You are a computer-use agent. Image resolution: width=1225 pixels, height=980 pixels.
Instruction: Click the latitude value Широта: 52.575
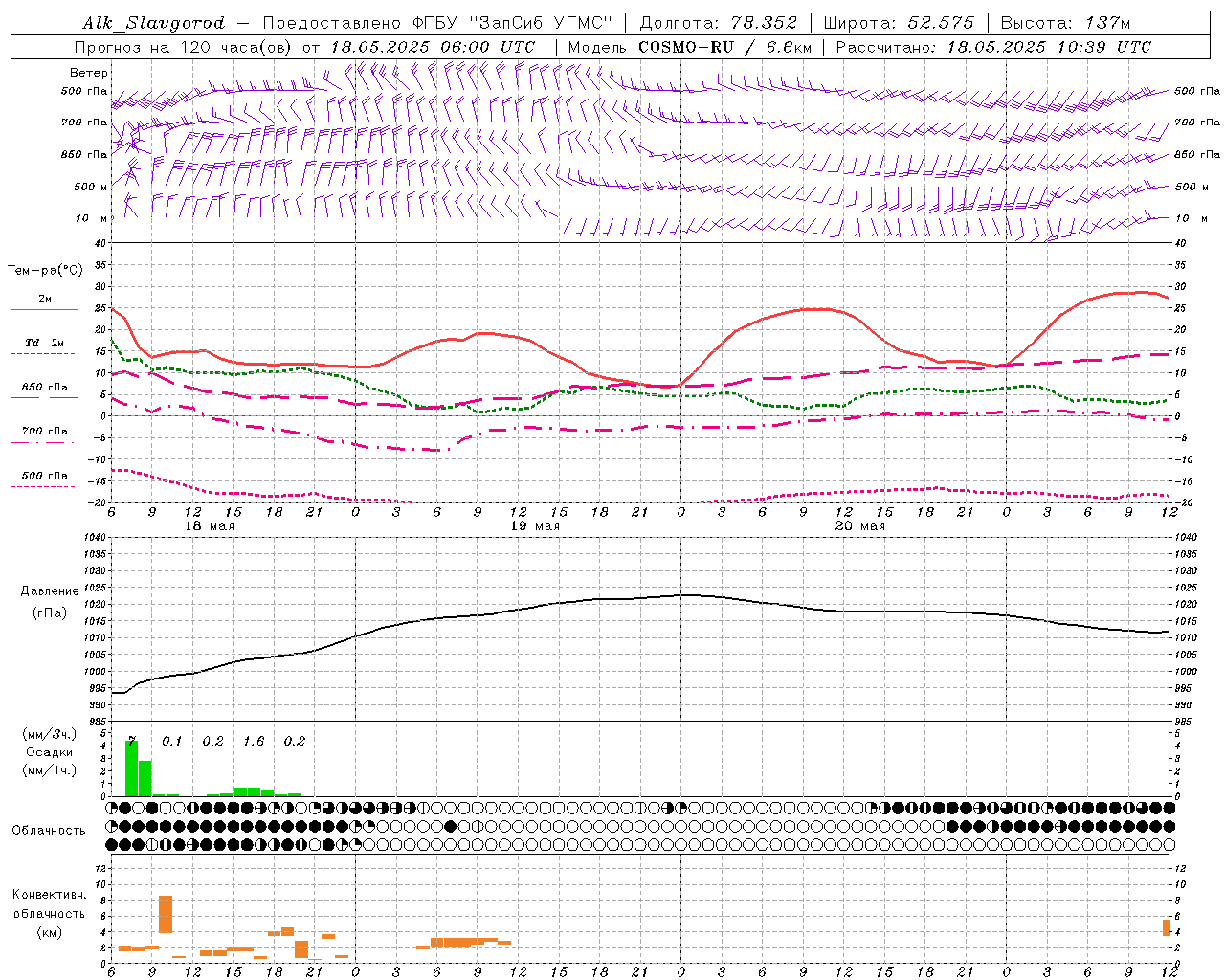point(899,23)
